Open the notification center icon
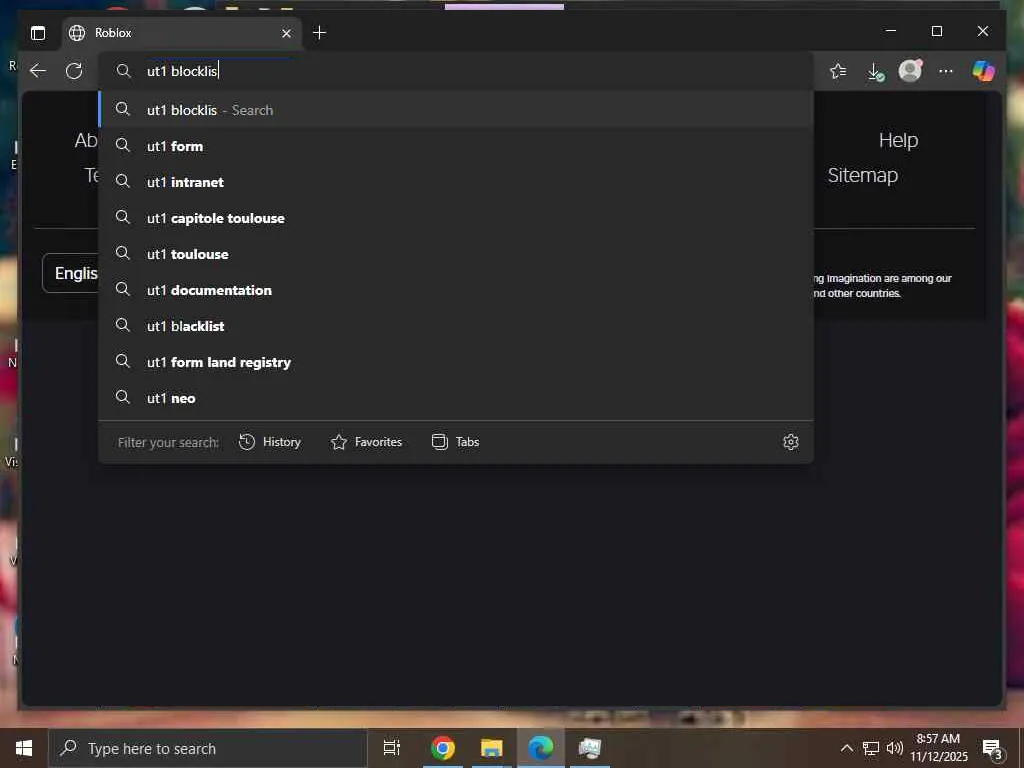Image resolution: width=1024 pixels, height=768 pixels. [992, 749]
